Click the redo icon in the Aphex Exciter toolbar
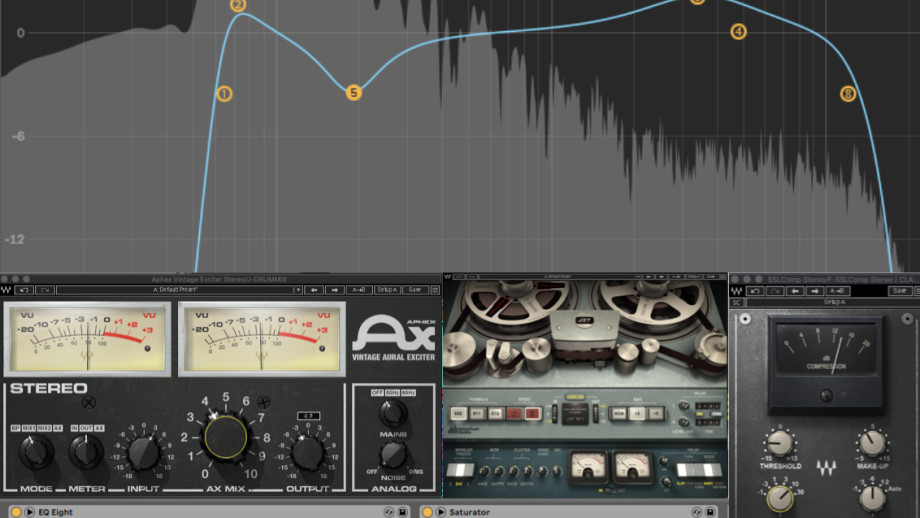This screenshot has width=920, height=518. click(45, 290)
